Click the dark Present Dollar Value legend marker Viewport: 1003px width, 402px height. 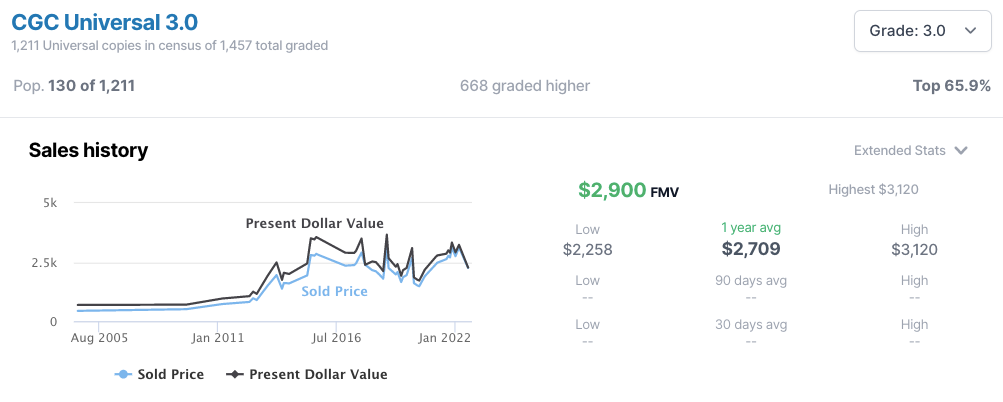235,374
